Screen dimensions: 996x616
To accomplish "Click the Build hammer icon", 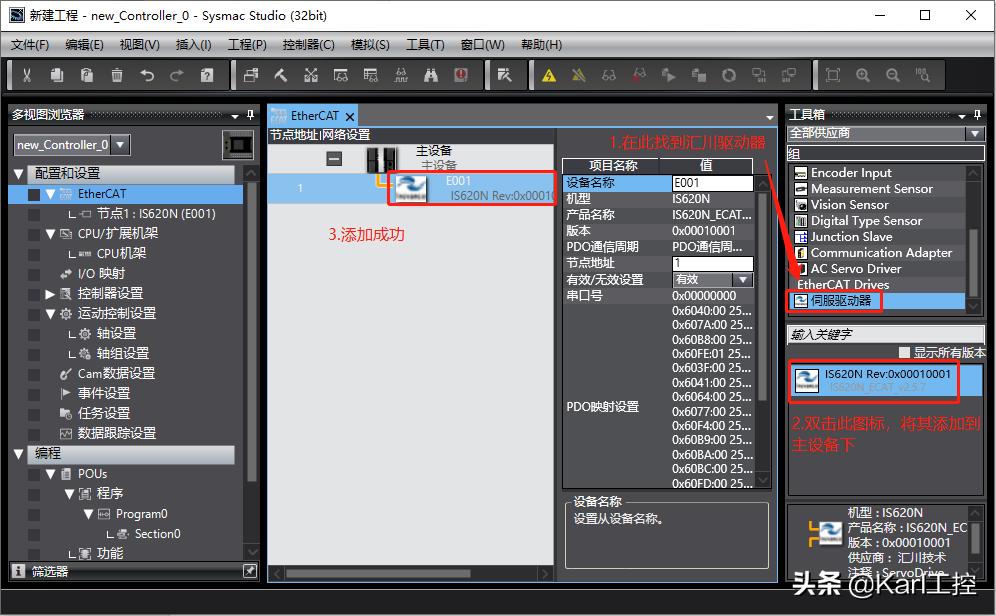I will click(281, 75).
